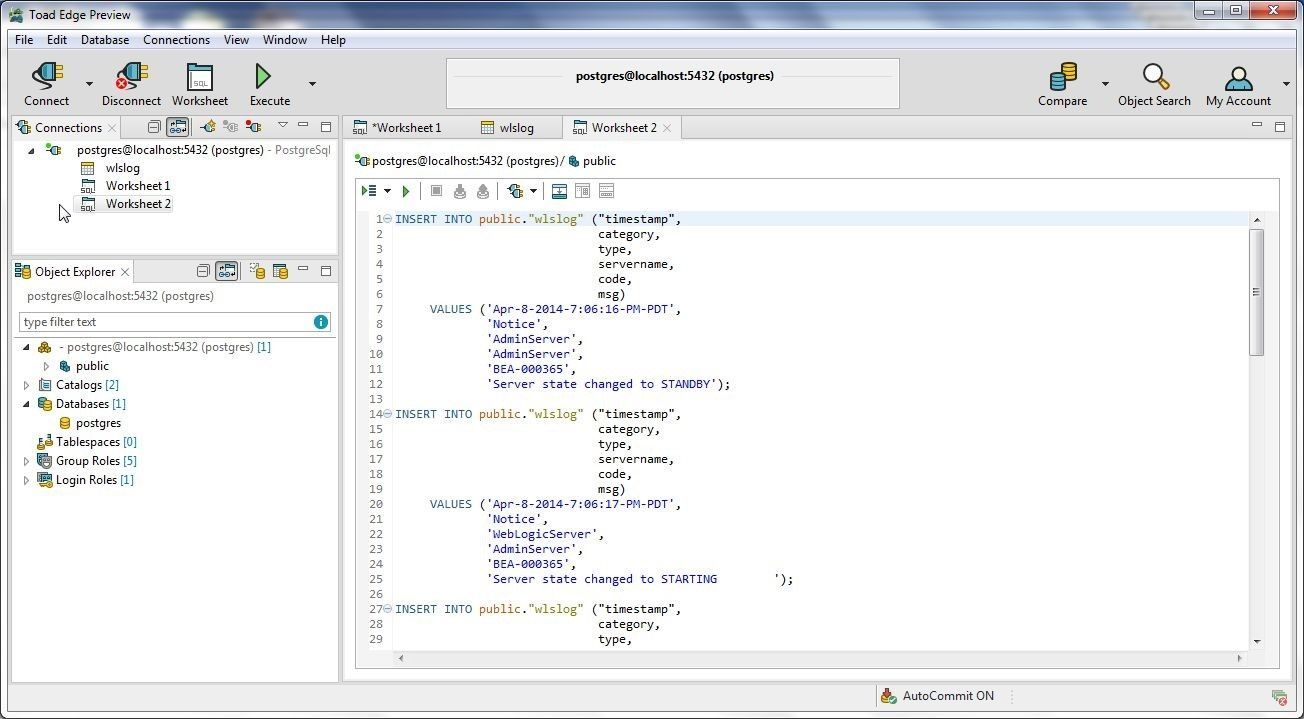Open dropdown arrow next to Connect
Viewport: 1304px width, 719px height.
pyautogui.click(x=89, y=84)
